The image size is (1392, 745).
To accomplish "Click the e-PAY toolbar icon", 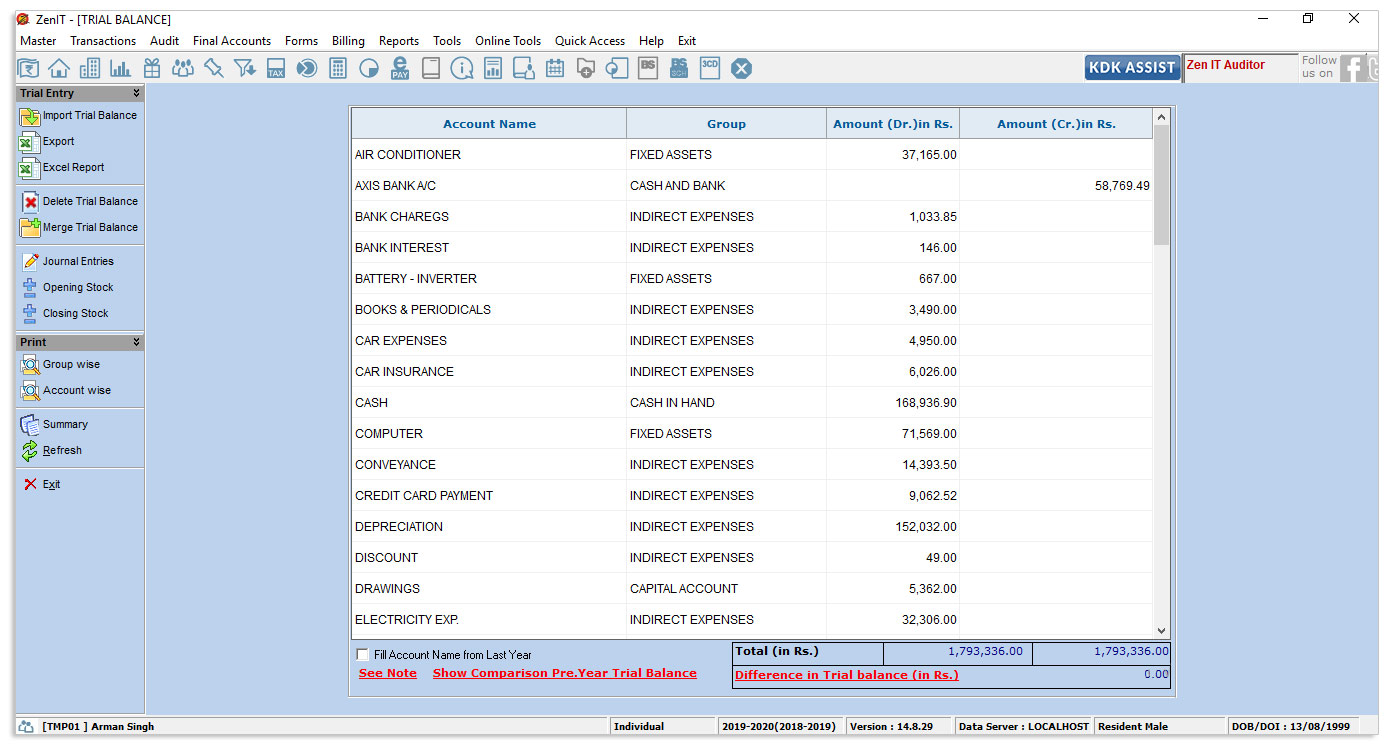I will pos(400,68).
